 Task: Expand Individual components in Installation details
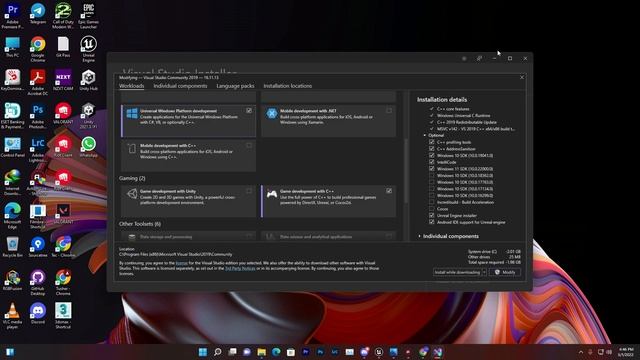point(420,236)
